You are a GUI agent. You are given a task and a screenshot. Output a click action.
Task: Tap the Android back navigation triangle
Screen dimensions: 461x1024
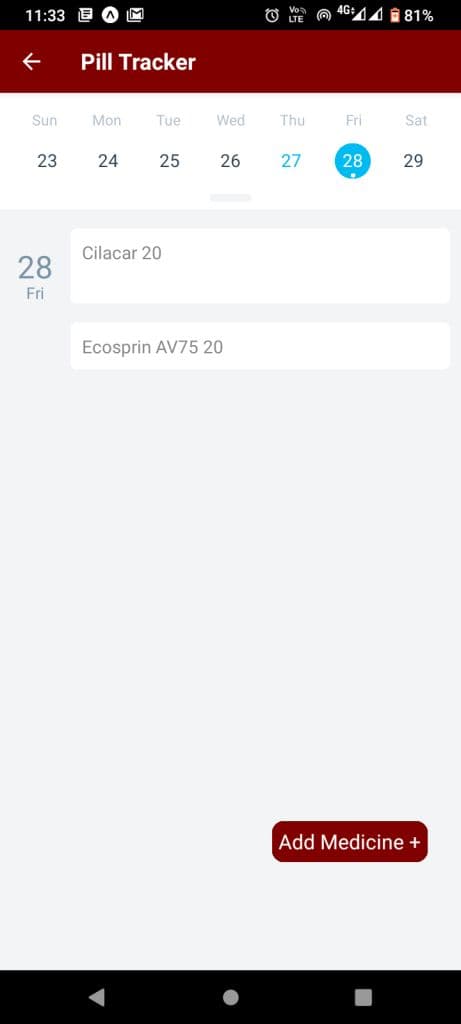(x=96, y=997)
